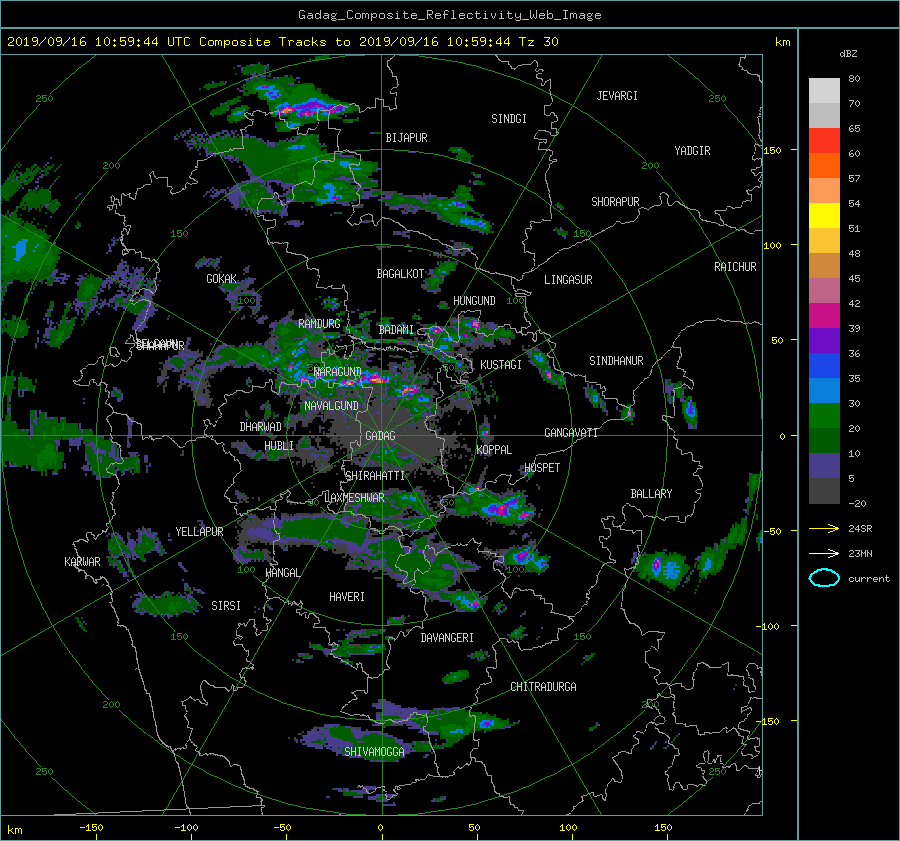The height and width of the screenshot is (841, 900).
Task: Click the YADGIR city label
Action: click(x=692, y=151)
